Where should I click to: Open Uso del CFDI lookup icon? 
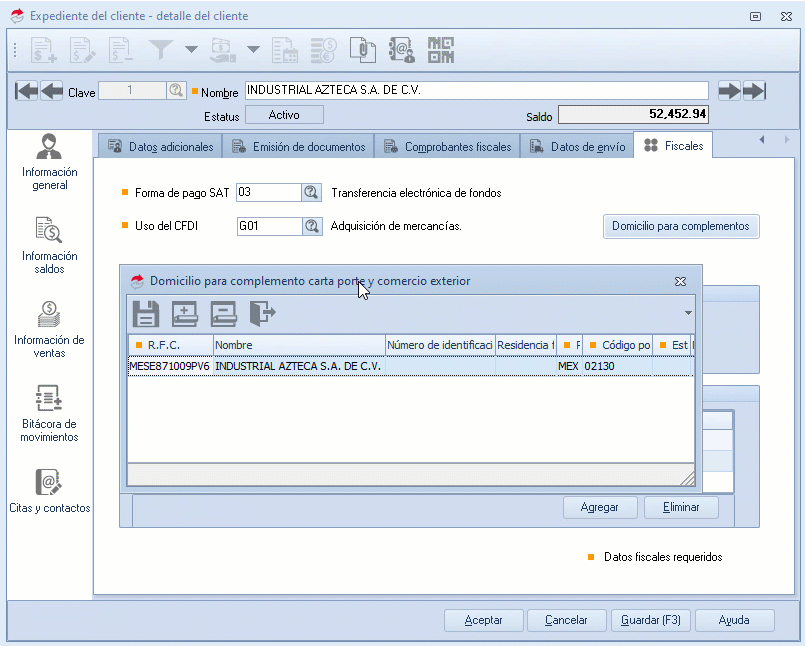(x=312, y=226)
